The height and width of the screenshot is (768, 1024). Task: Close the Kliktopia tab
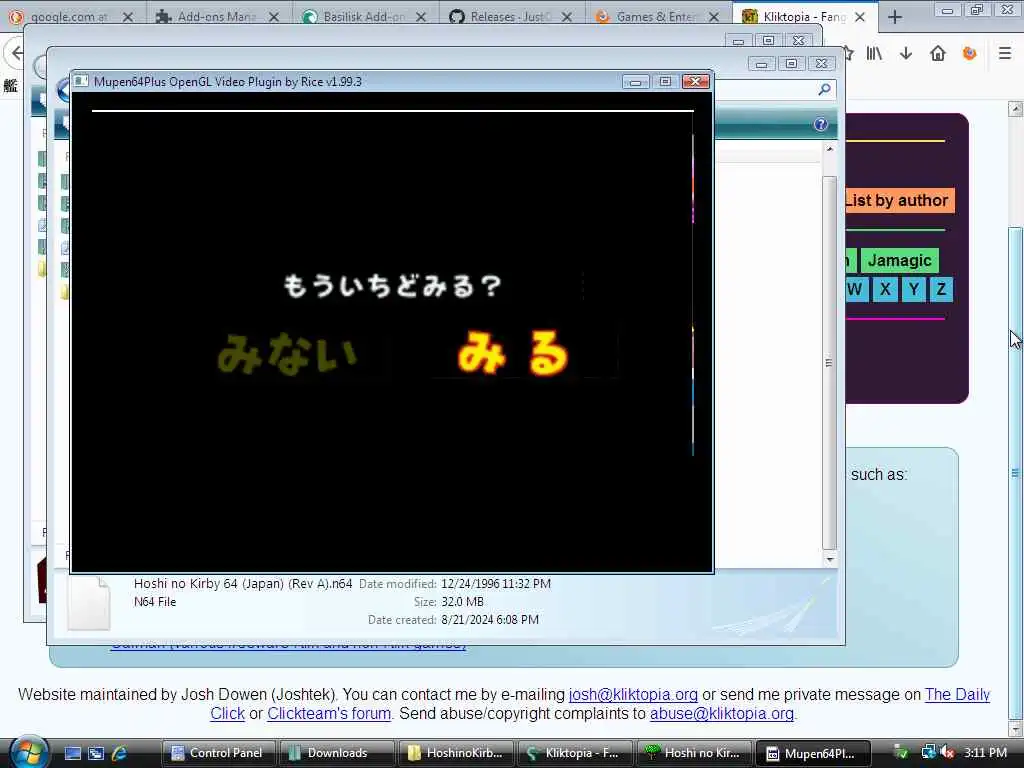pos(861,17)
